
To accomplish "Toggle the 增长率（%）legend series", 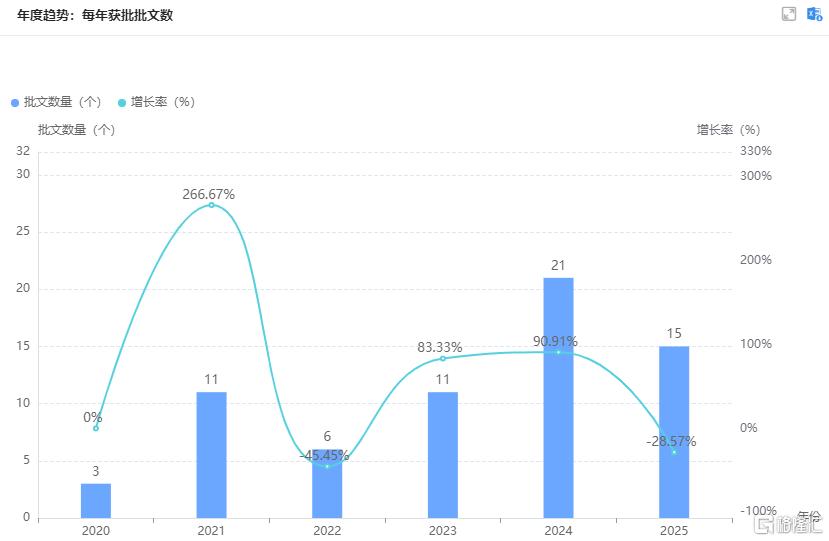I will click(156, 102).
